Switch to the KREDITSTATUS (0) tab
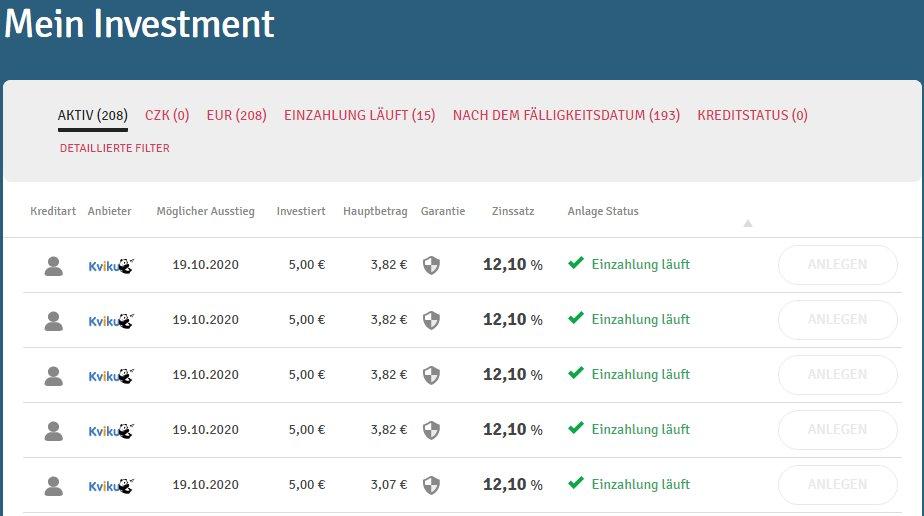 pos(752,115)
